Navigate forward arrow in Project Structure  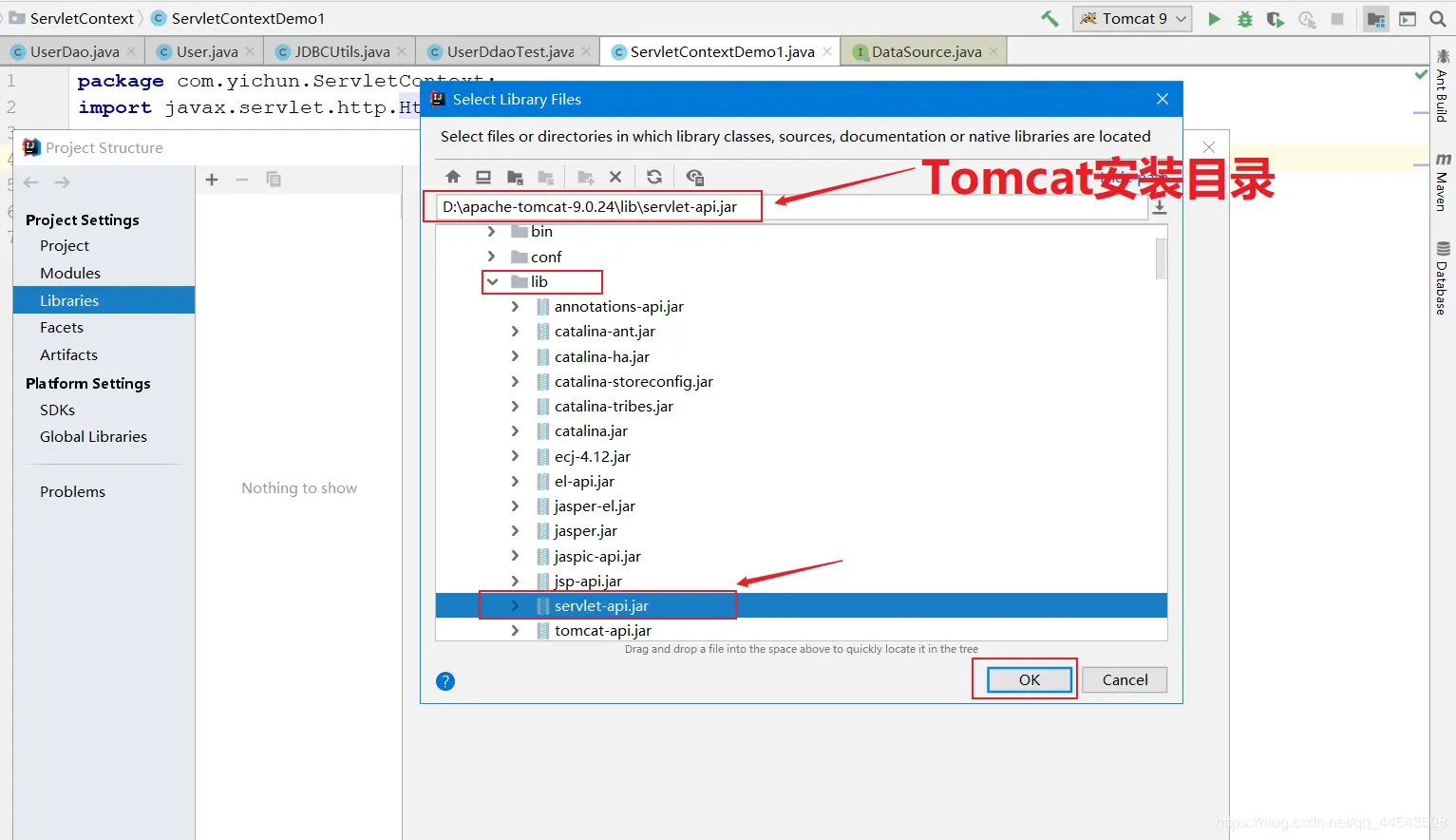point(63,182)
